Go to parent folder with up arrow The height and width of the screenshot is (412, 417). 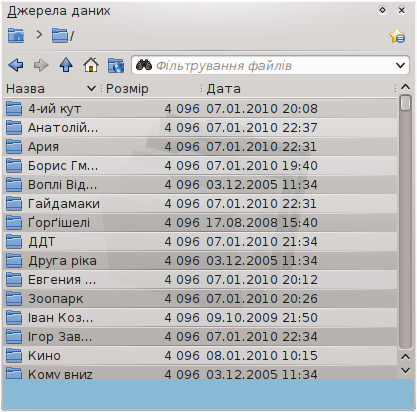pyautogui.click(x=66, y=65)
